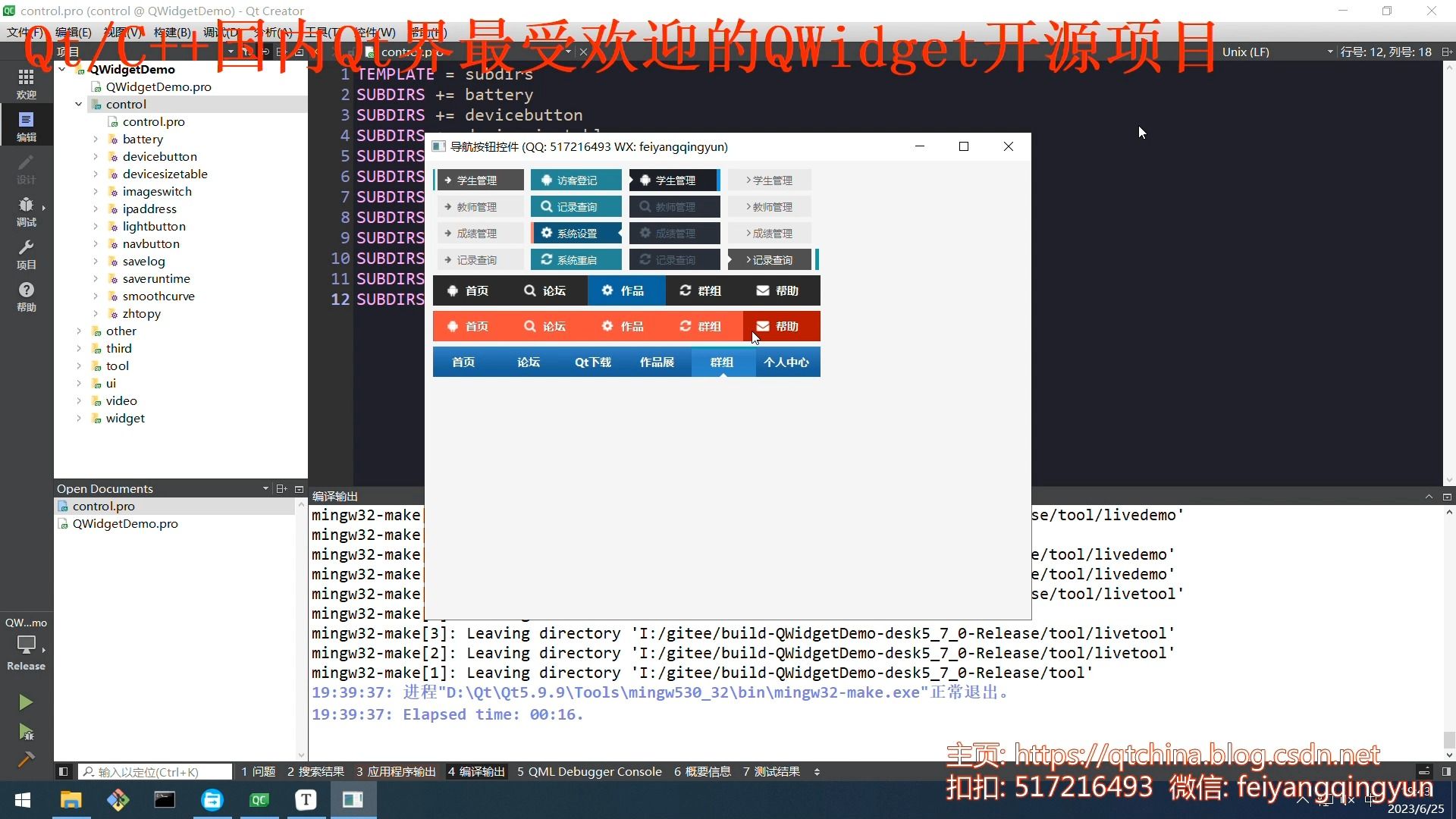Toggle the left sidebar visibility icon
Viewport: 1456px width, 819px height.
pyautogui.click(x=64, y=772)
